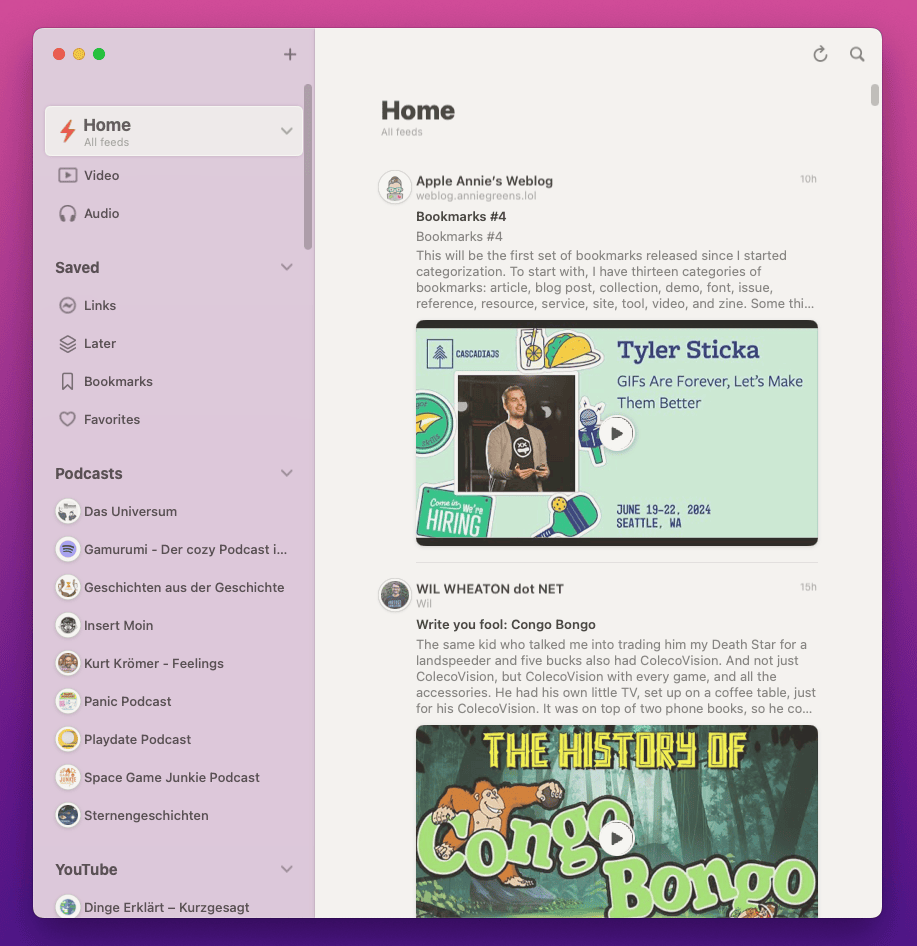Open search with magnifier icon
The width and height of the screenshot is (917, 946).
[857, 54]
